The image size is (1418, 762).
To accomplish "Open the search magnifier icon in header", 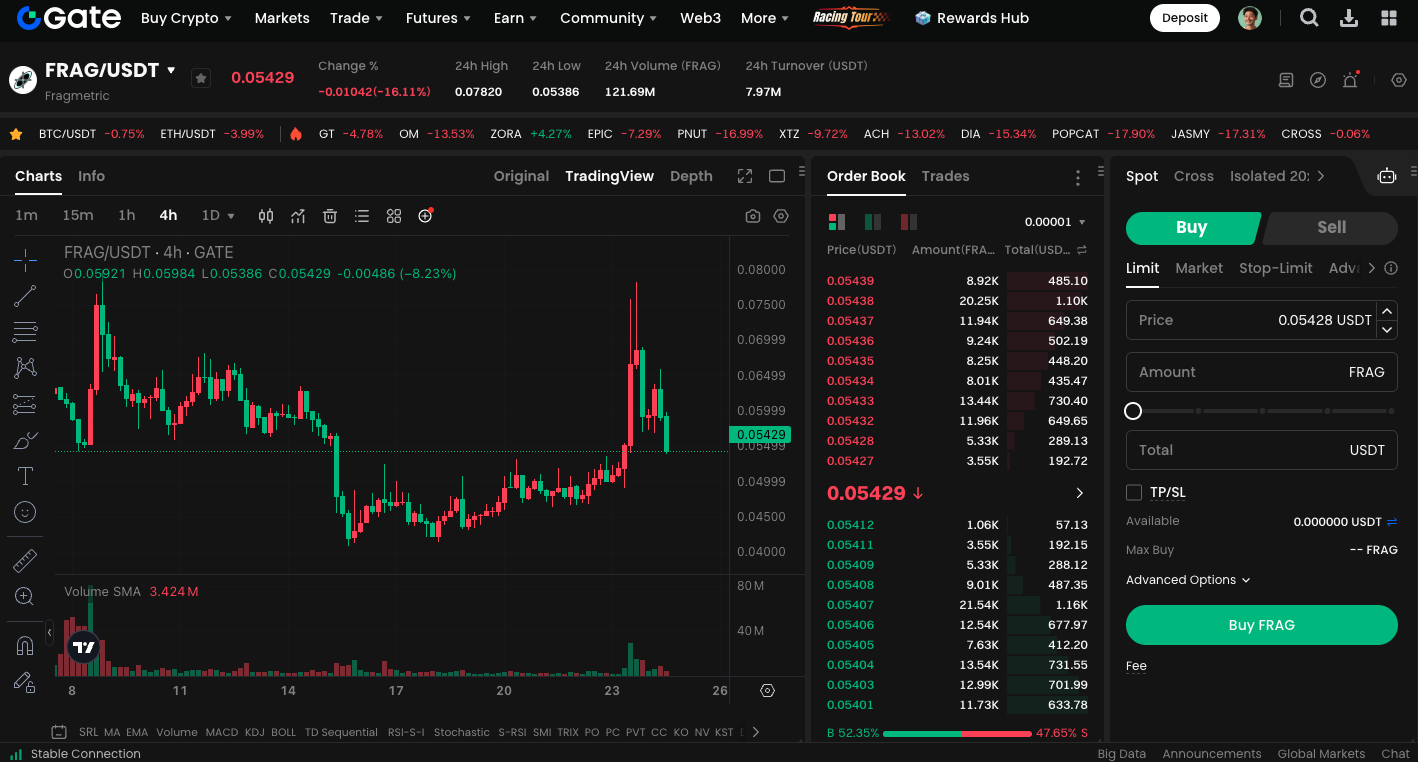I will coord(1308,18).
